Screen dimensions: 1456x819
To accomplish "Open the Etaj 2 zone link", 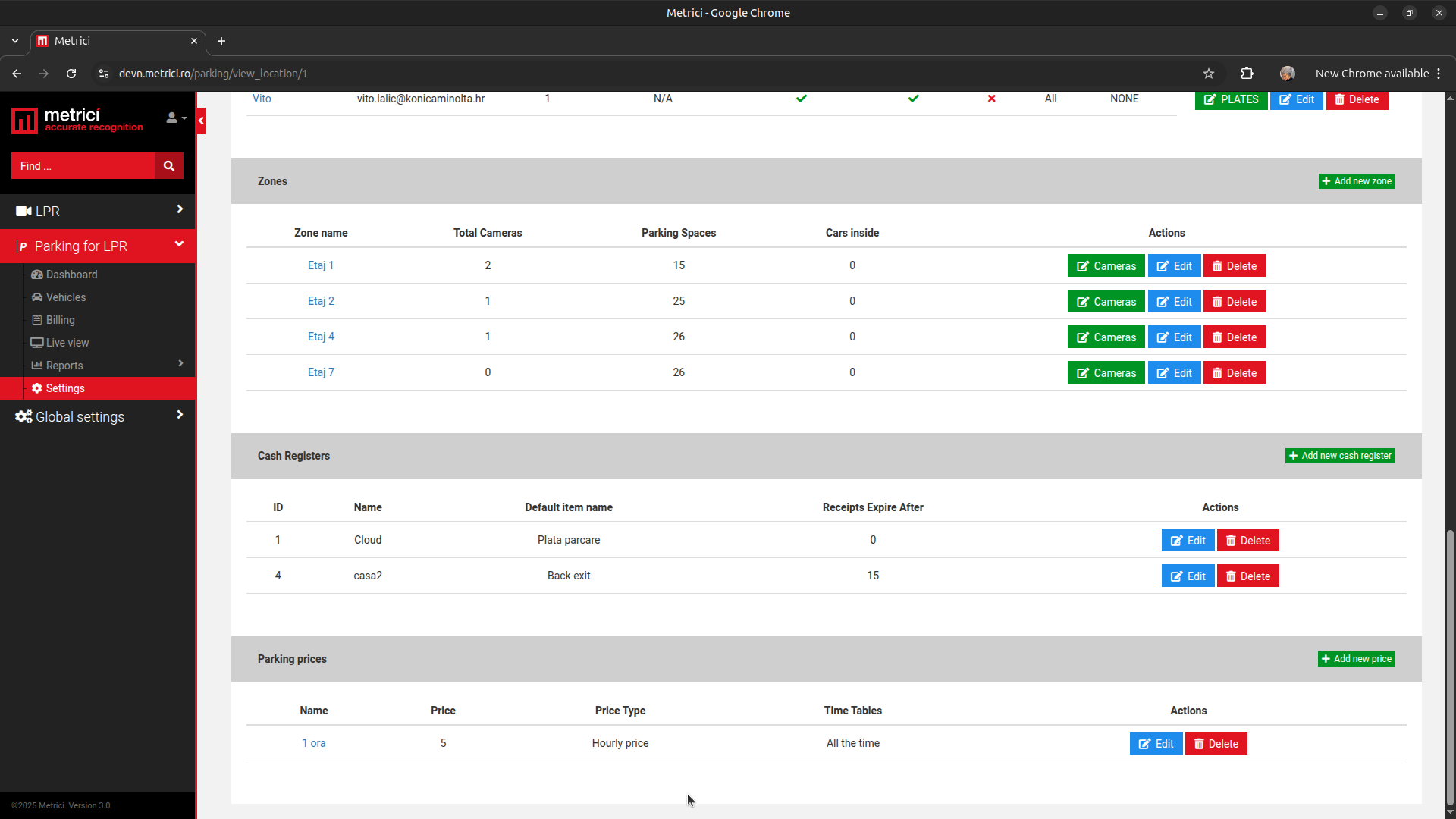I will [321, 301].
